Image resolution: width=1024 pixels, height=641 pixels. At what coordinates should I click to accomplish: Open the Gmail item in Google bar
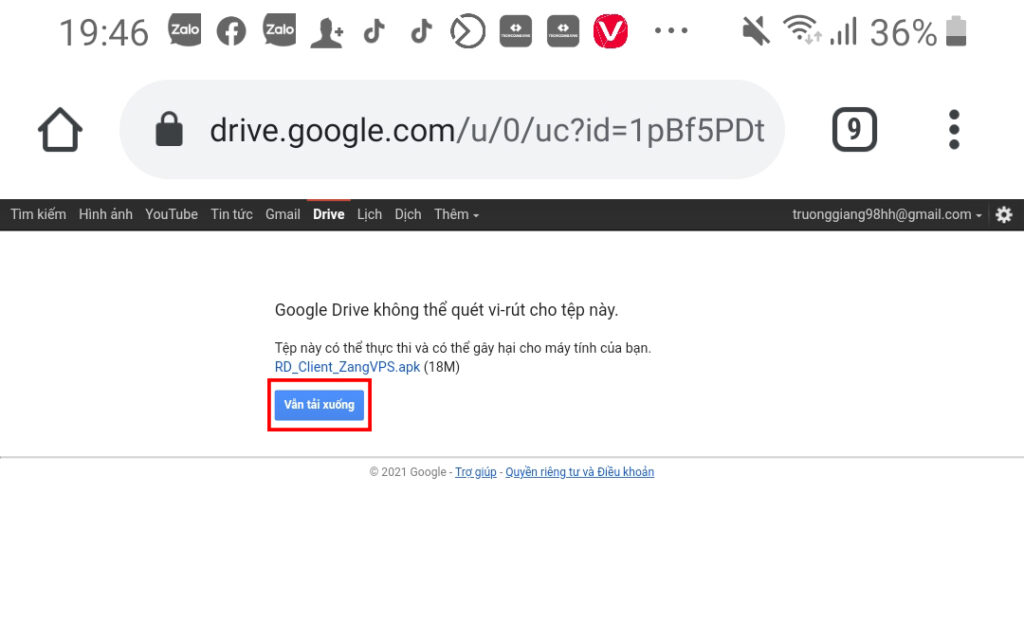(283, 215)
